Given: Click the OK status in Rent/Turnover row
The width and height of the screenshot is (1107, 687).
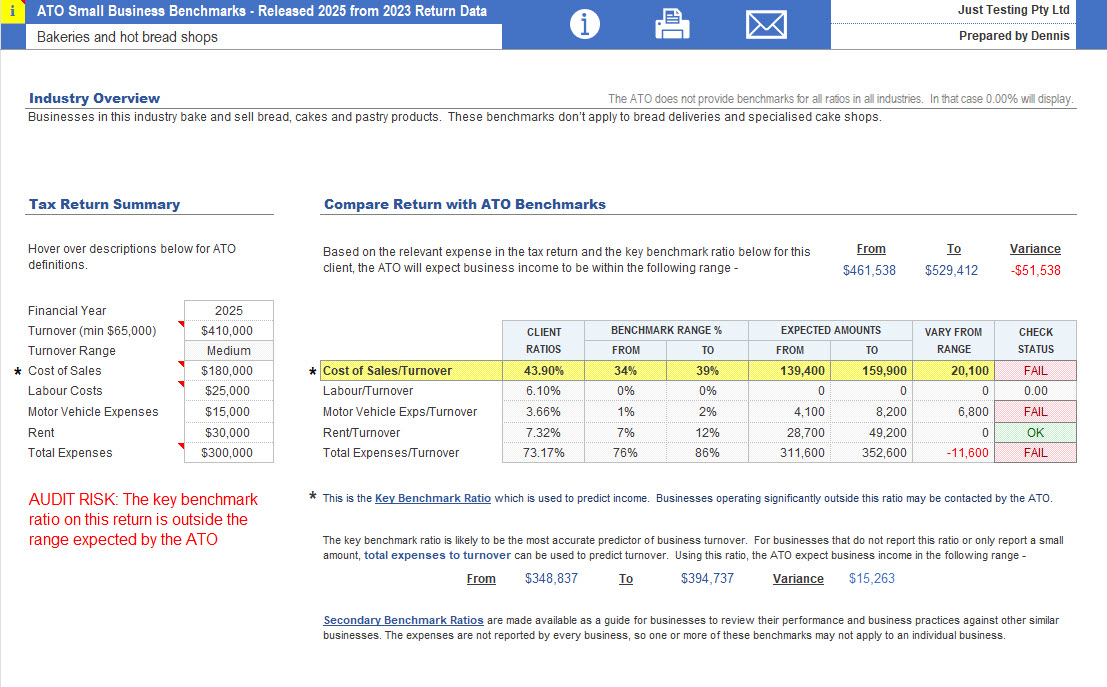Looking at the screenshot, I should 1035,433.
